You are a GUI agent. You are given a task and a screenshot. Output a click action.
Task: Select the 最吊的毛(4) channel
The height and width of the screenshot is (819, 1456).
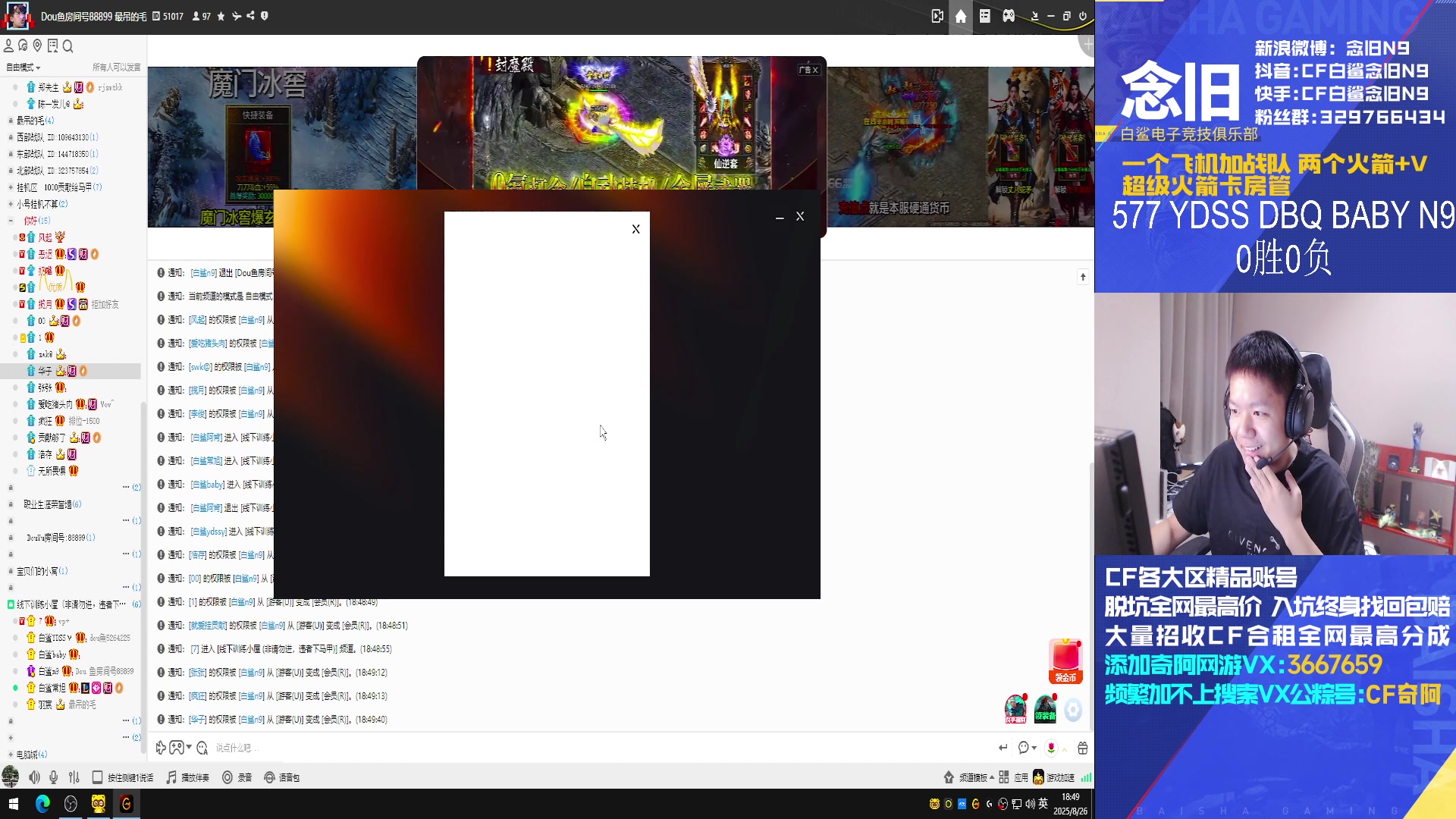tap(35, 121)
